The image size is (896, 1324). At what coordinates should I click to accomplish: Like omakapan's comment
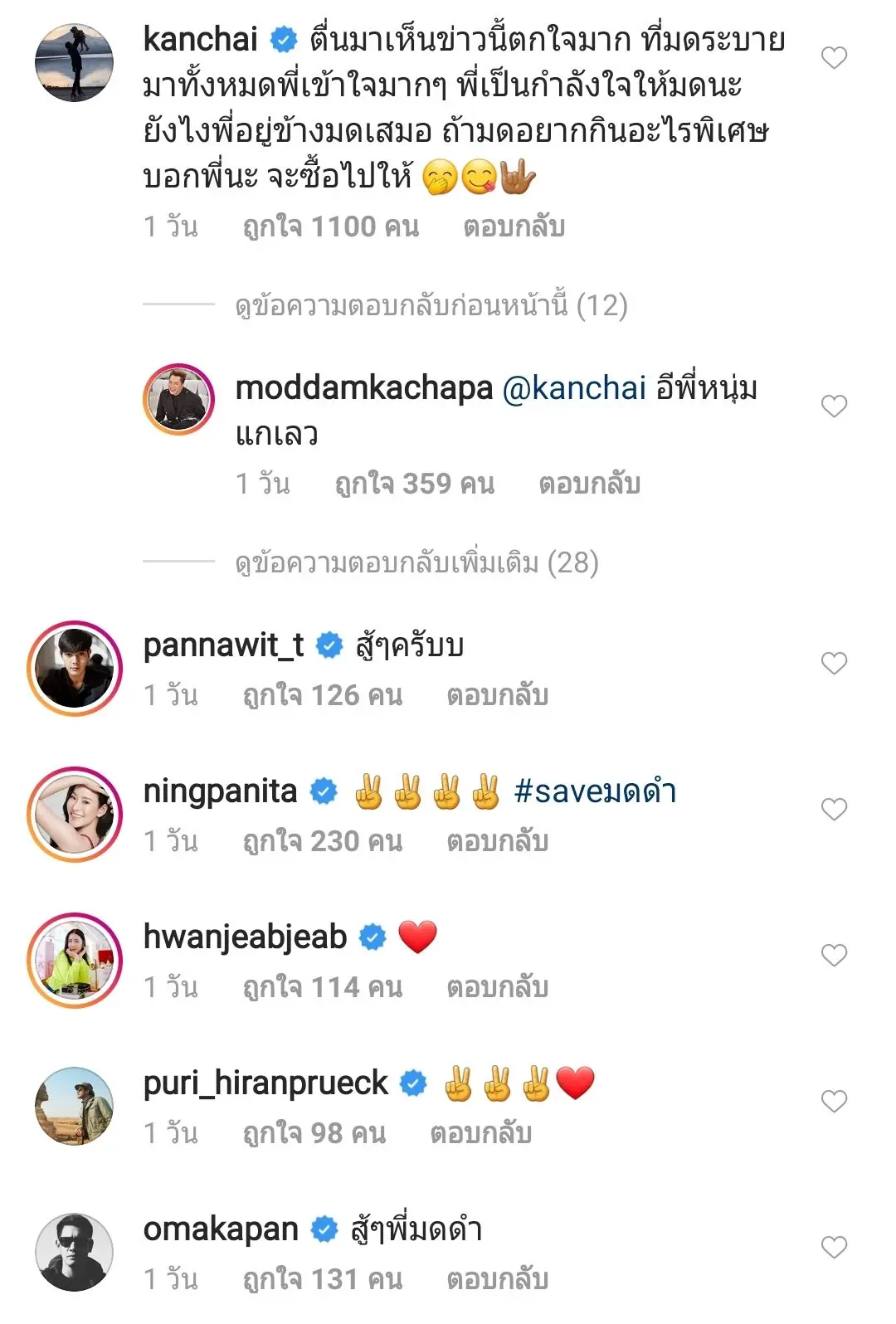point(834,1248)
